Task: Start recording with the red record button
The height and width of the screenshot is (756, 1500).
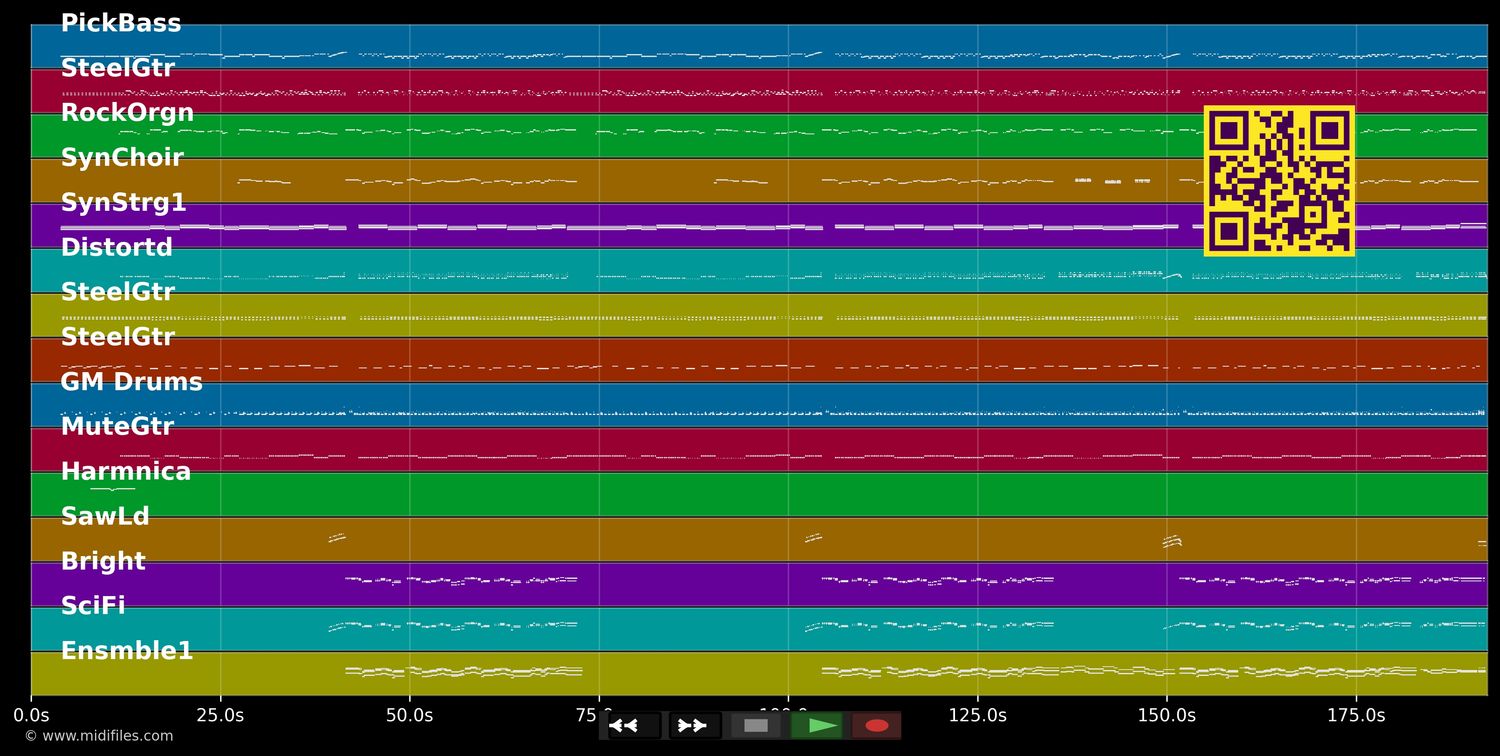Action: pos(877,726)
